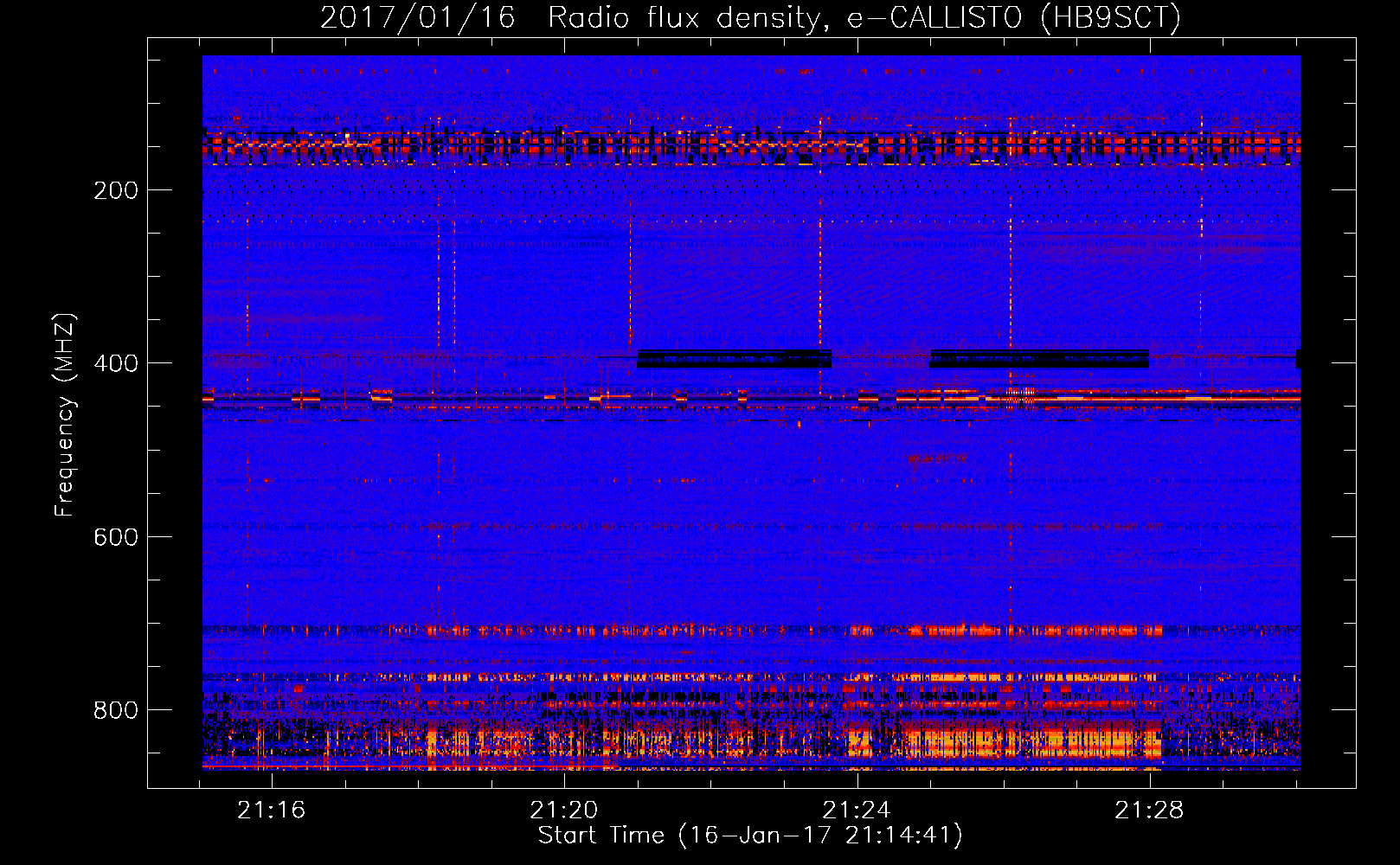This screenshot has width=1400, height=865.
Task: Click the 600 frequency tick label
Action: pos(116,537)
